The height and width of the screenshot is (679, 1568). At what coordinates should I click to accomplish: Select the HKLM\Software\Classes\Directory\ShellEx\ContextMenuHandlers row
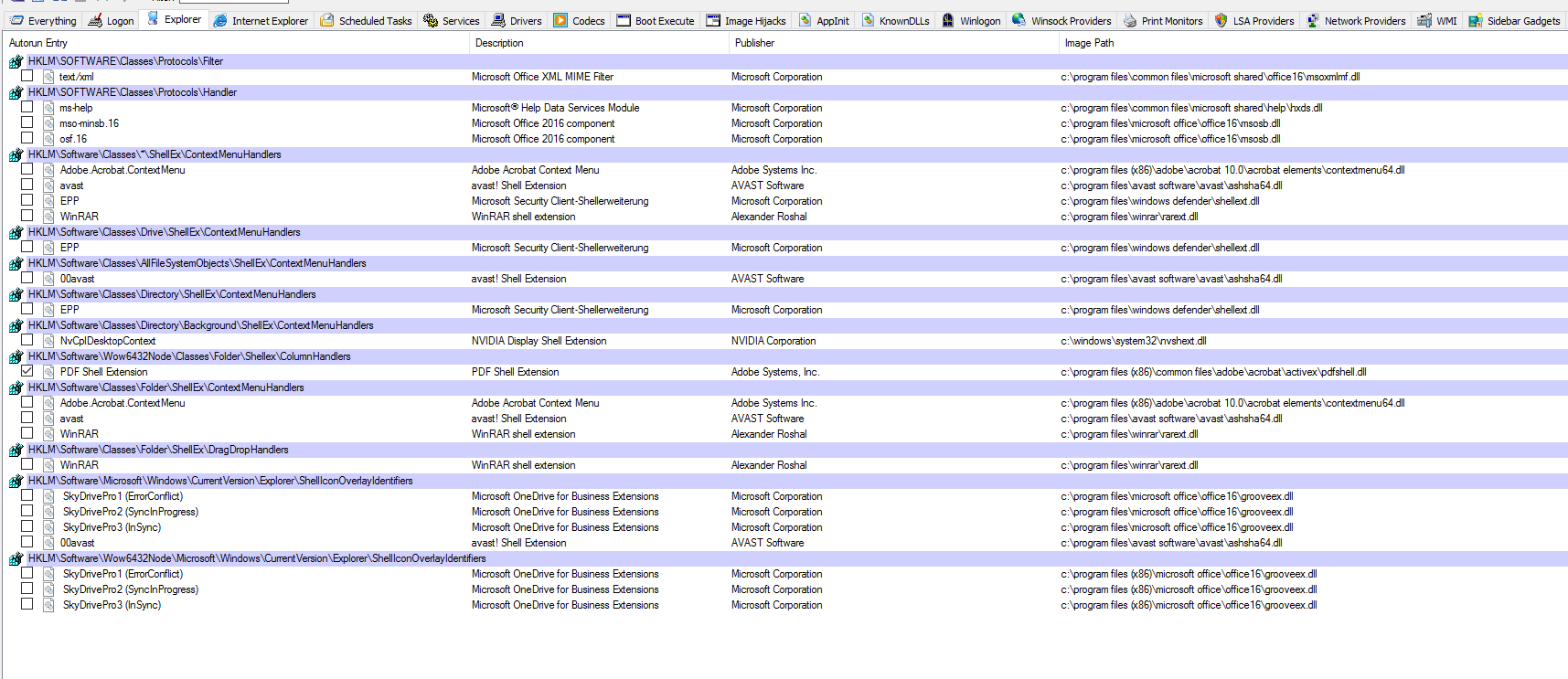(x=784, y=295)
